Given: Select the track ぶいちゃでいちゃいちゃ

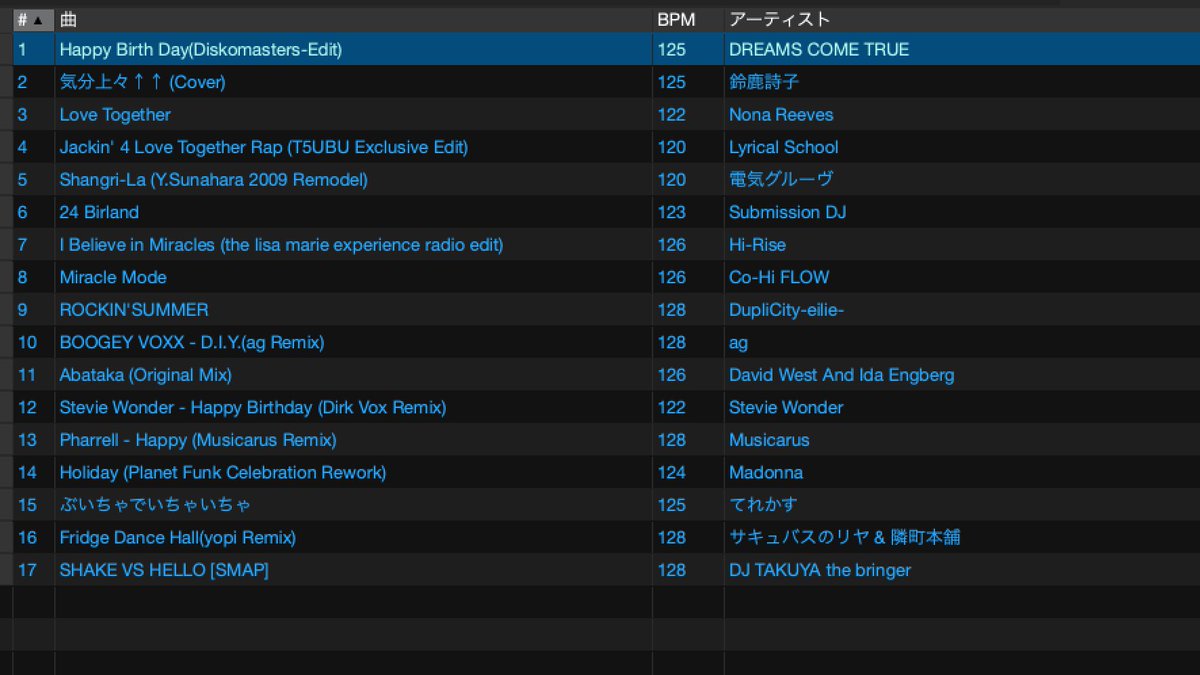Looking at the screenshot, I should (155, 505).
